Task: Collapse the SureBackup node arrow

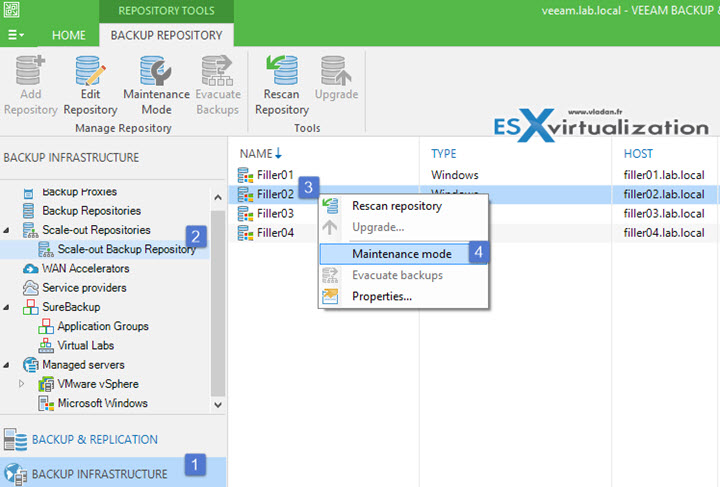Action: pos(6,308)
